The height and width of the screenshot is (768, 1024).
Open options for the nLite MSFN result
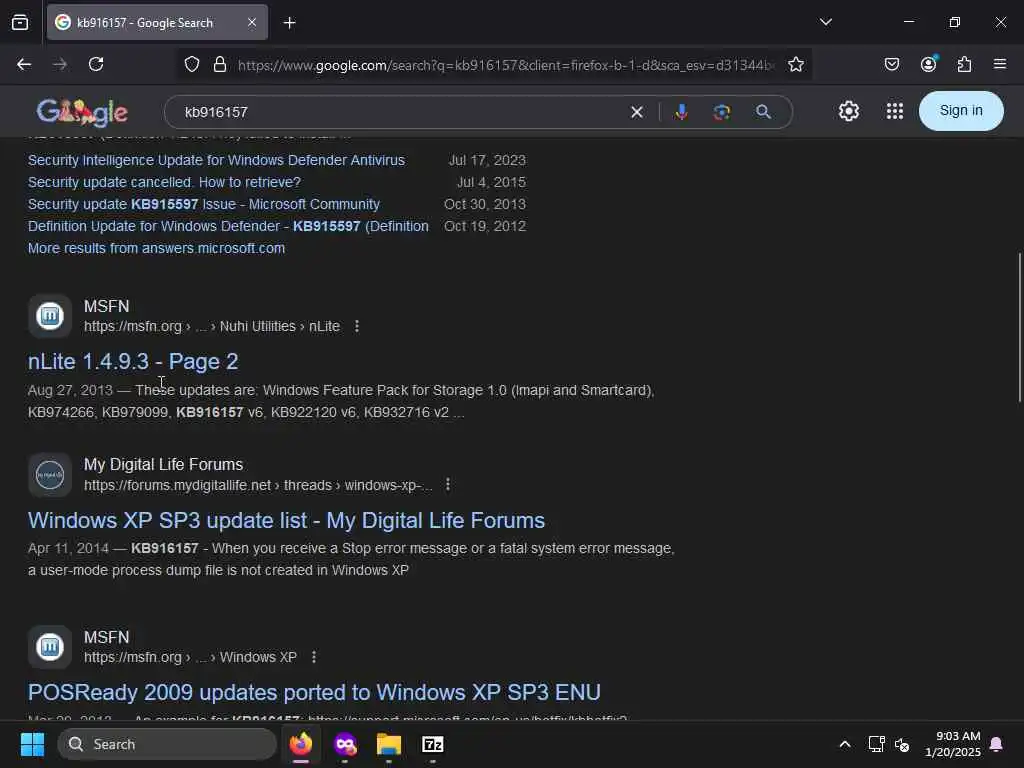[x=357, y=326]
